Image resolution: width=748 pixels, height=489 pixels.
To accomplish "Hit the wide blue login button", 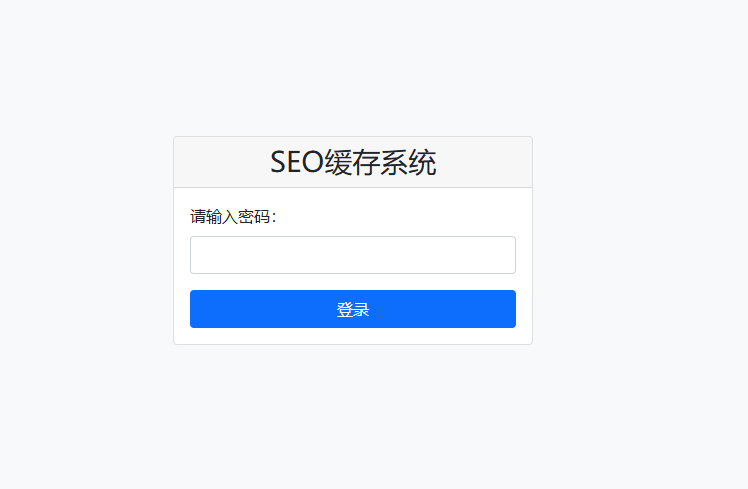I will point(352,309).
